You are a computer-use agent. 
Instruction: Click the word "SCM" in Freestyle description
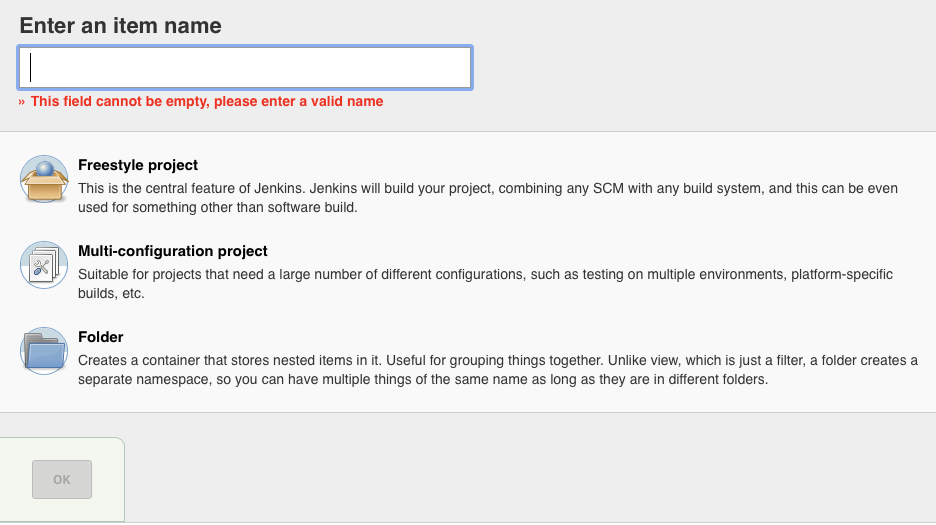608,189
